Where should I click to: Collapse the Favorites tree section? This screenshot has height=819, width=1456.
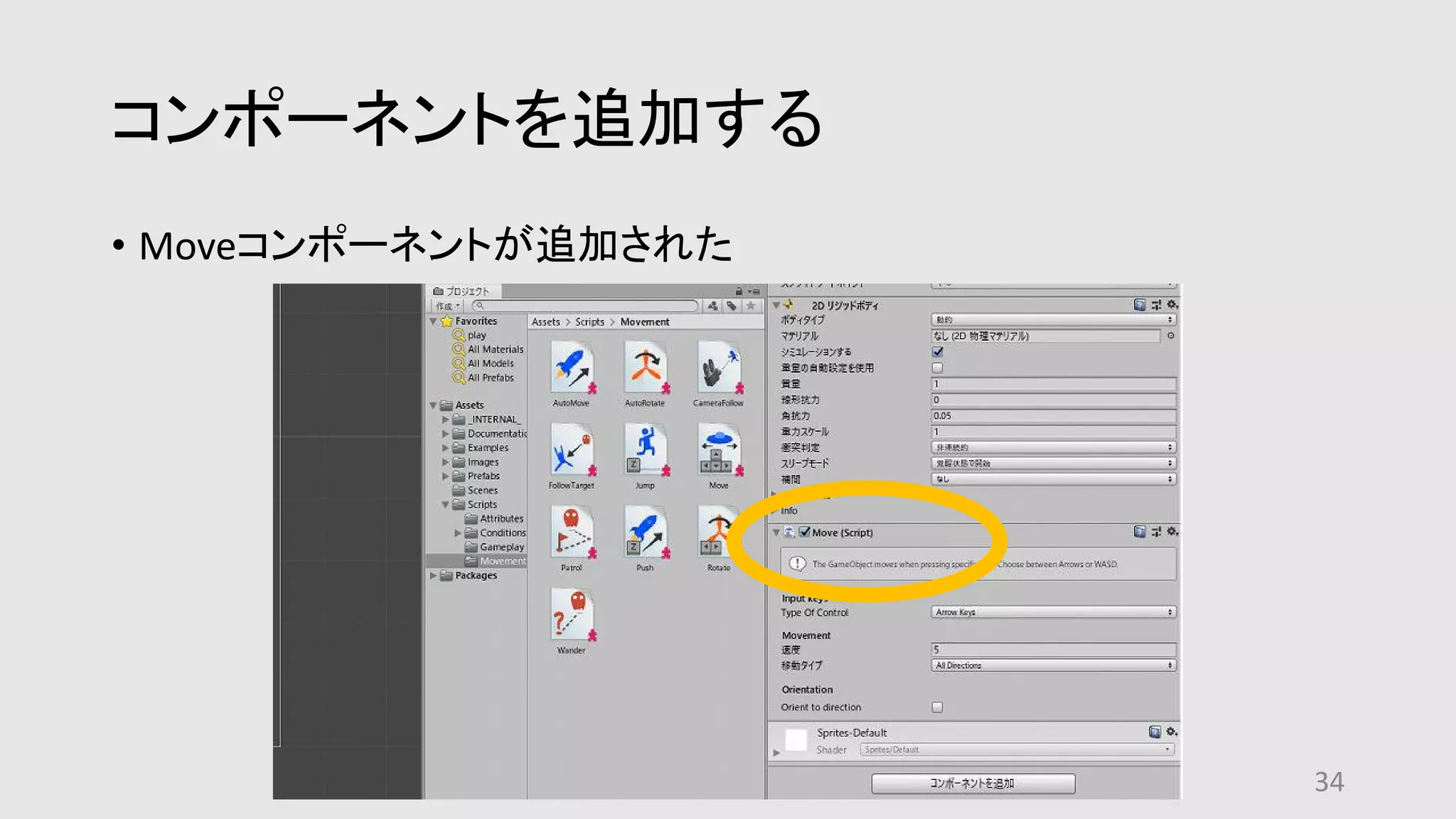point(433,321)
